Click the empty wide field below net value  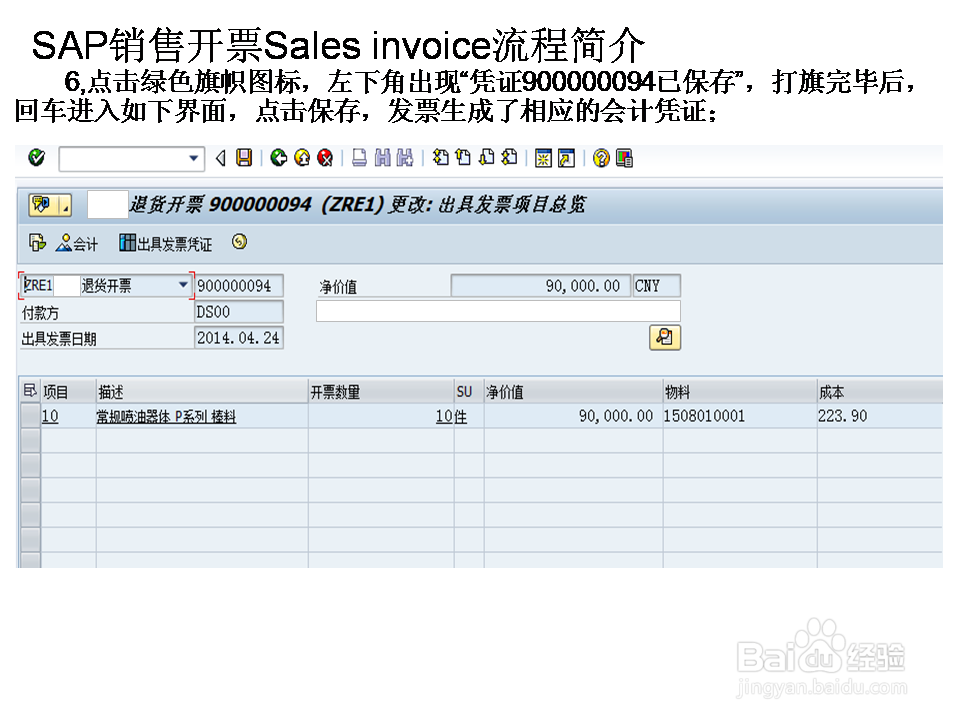498,311
